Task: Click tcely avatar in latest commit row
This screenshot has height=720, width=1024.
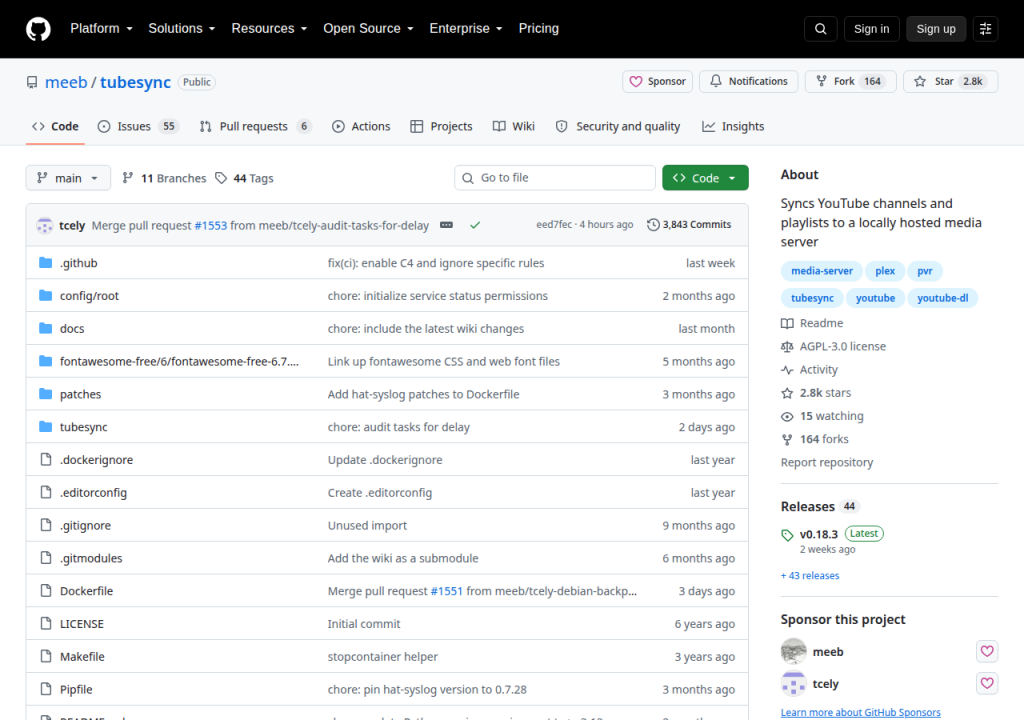Action: click(44, 225)
